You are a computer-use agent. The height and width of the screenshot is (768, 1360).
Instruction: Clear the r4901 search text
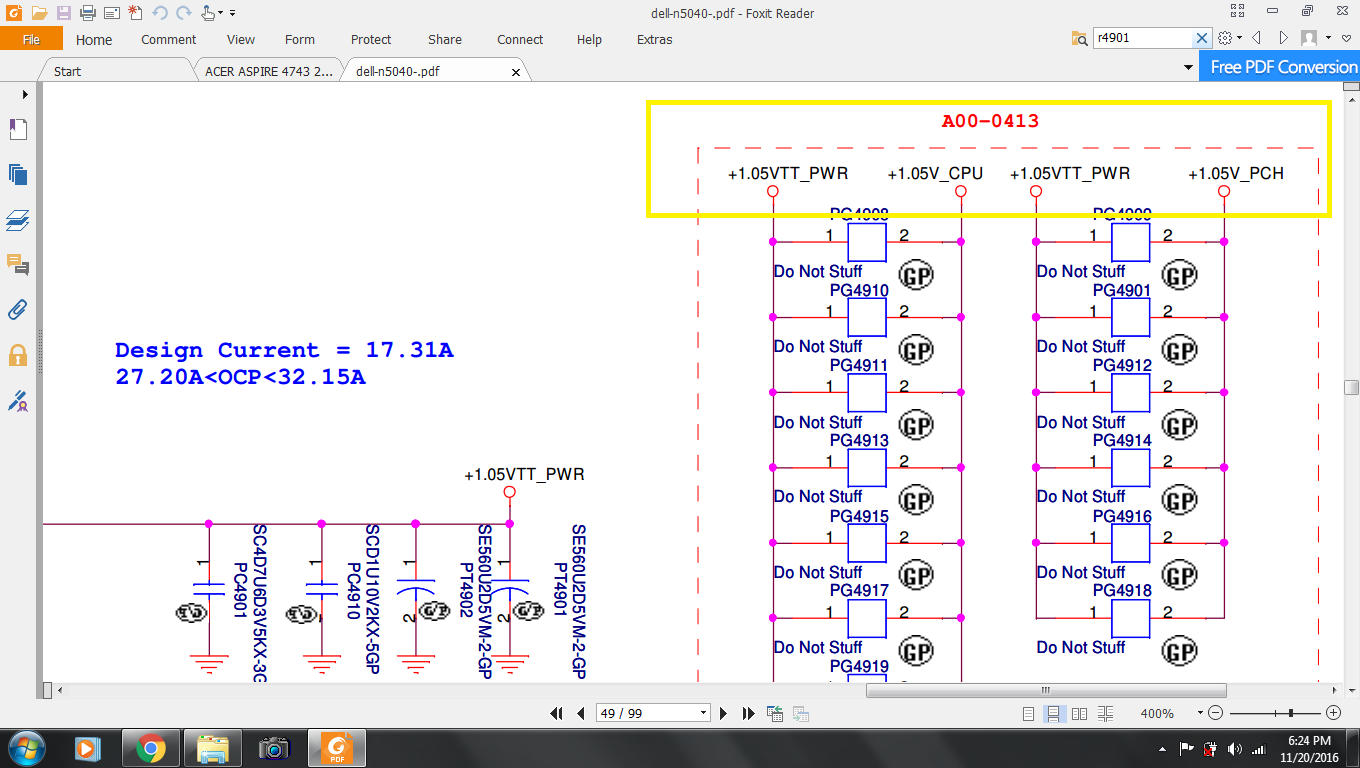[1202, 38]
